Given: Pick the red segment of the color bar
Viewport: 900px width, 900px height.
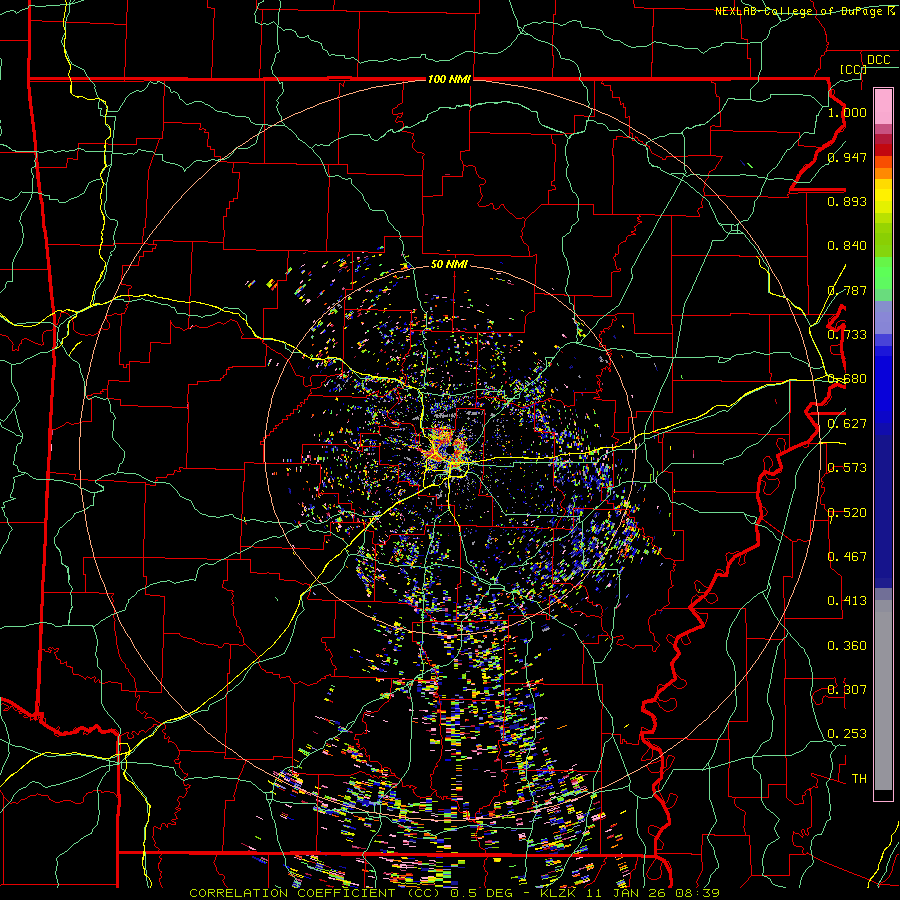Looking at the screenshot, I should tap(883, 149).
